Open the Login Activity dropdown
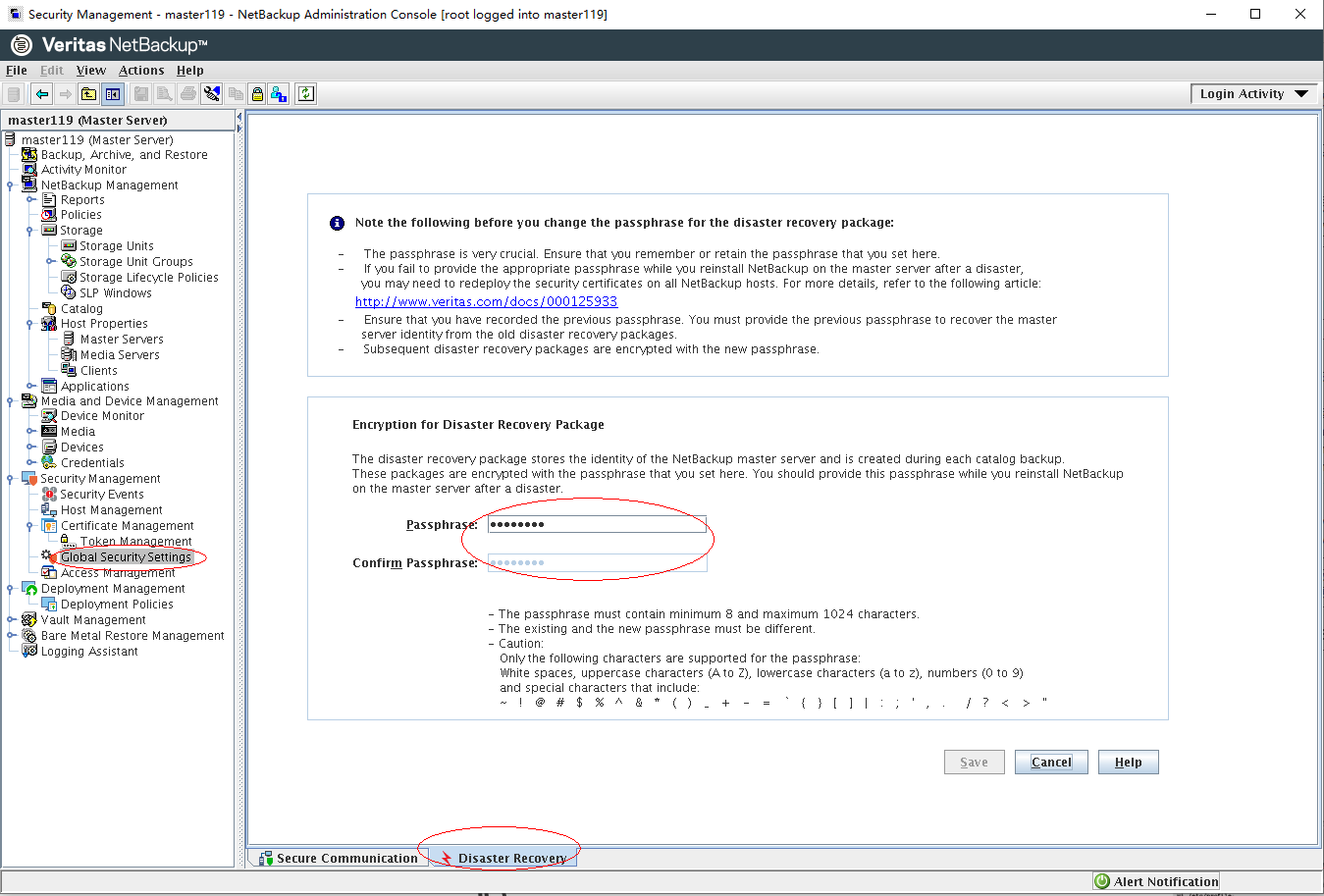The width and height of the screenshot is (1324, 896). (1253, 94)
